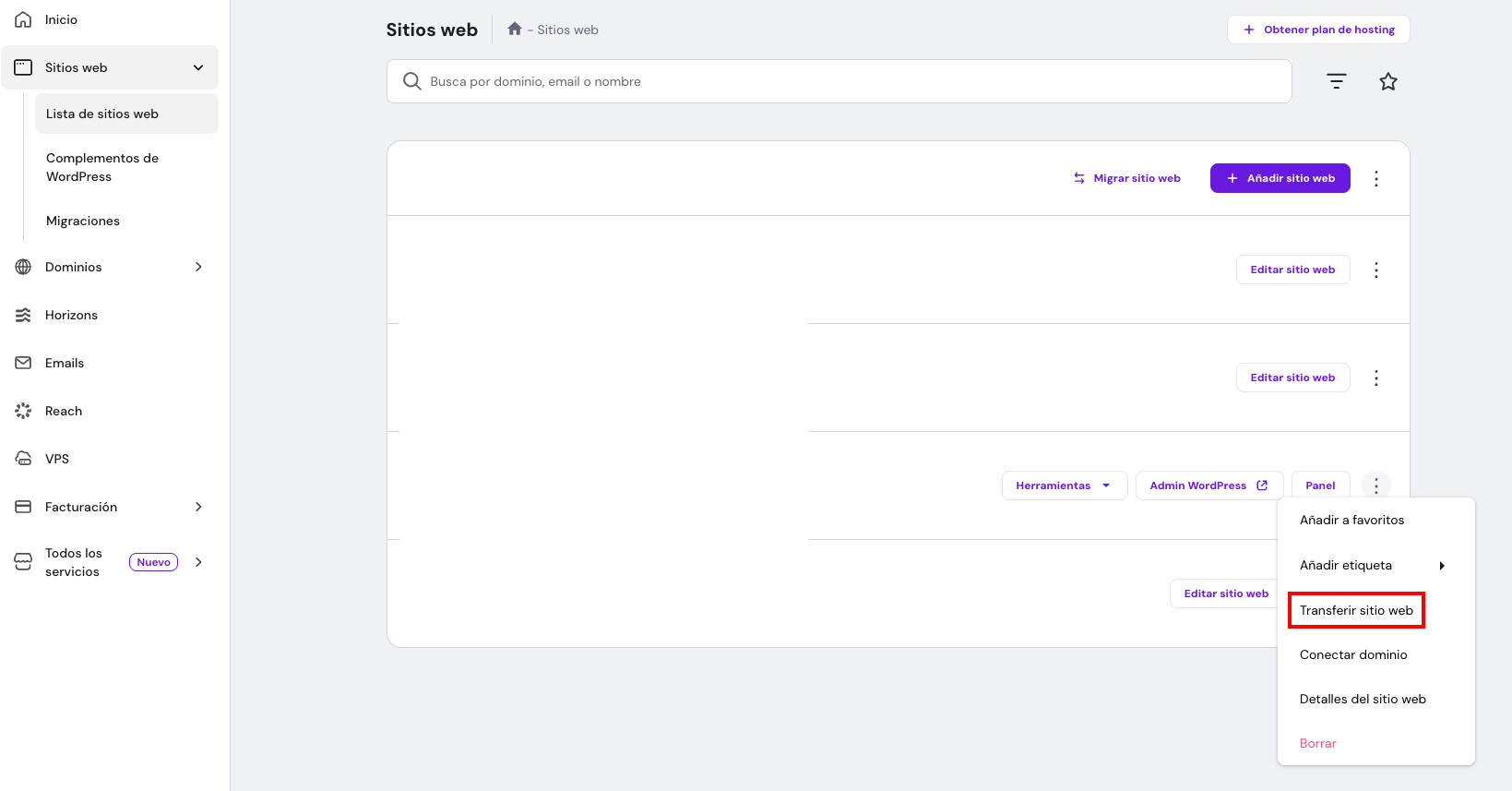Click the Añadir sitio web button

(x=1280, y=178)
